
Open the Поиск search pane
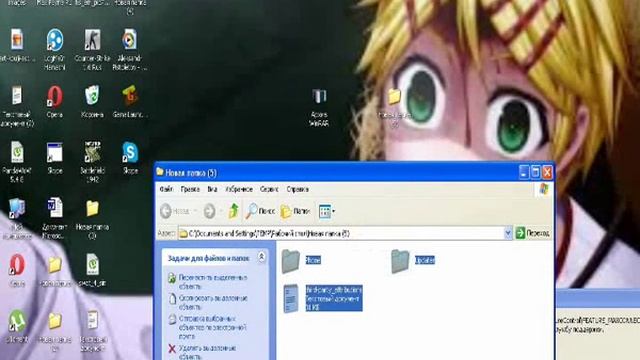(x=260, y=211)
